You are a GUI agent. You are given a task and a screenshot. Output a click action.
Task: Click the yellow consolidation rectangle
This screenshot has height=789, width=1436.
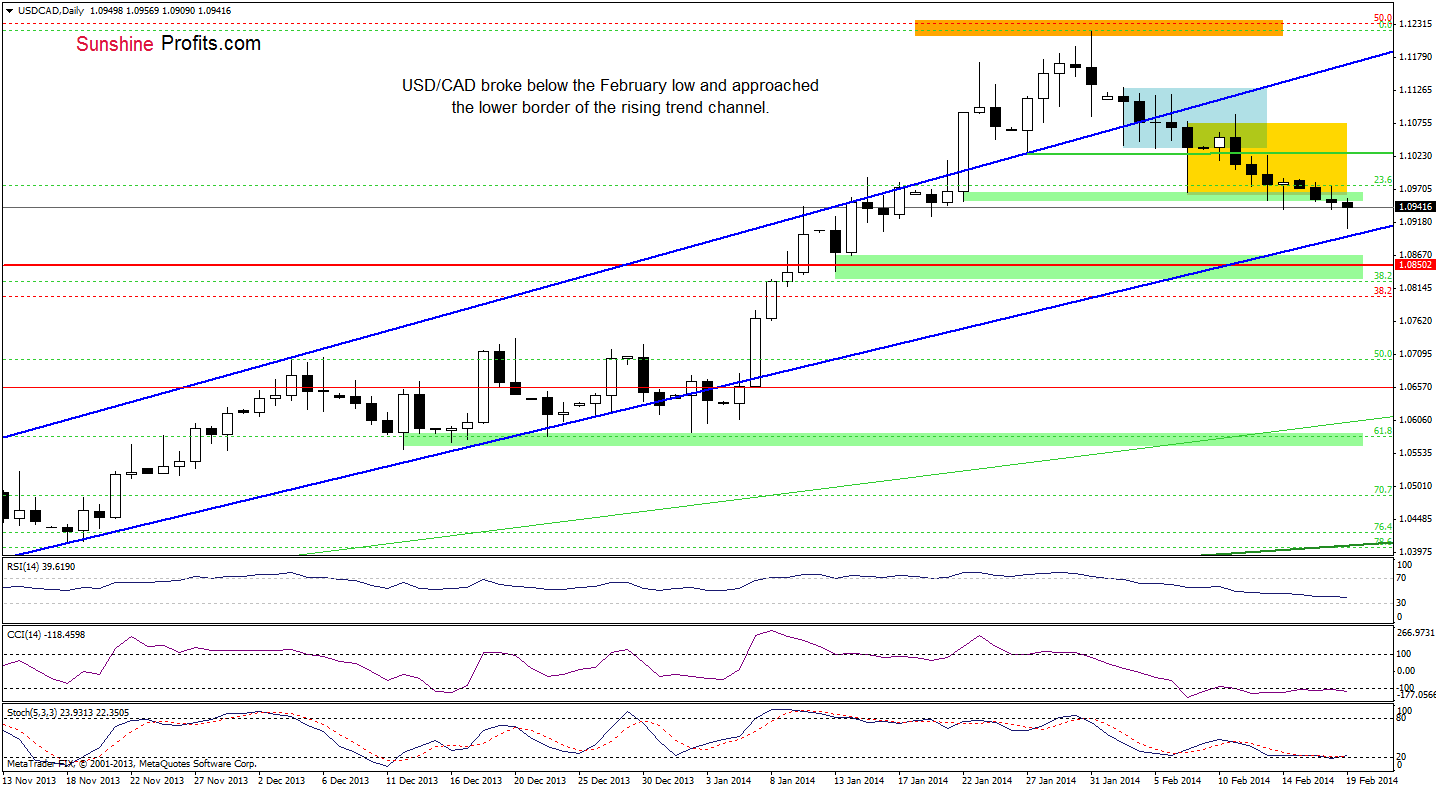(1267, 158)
